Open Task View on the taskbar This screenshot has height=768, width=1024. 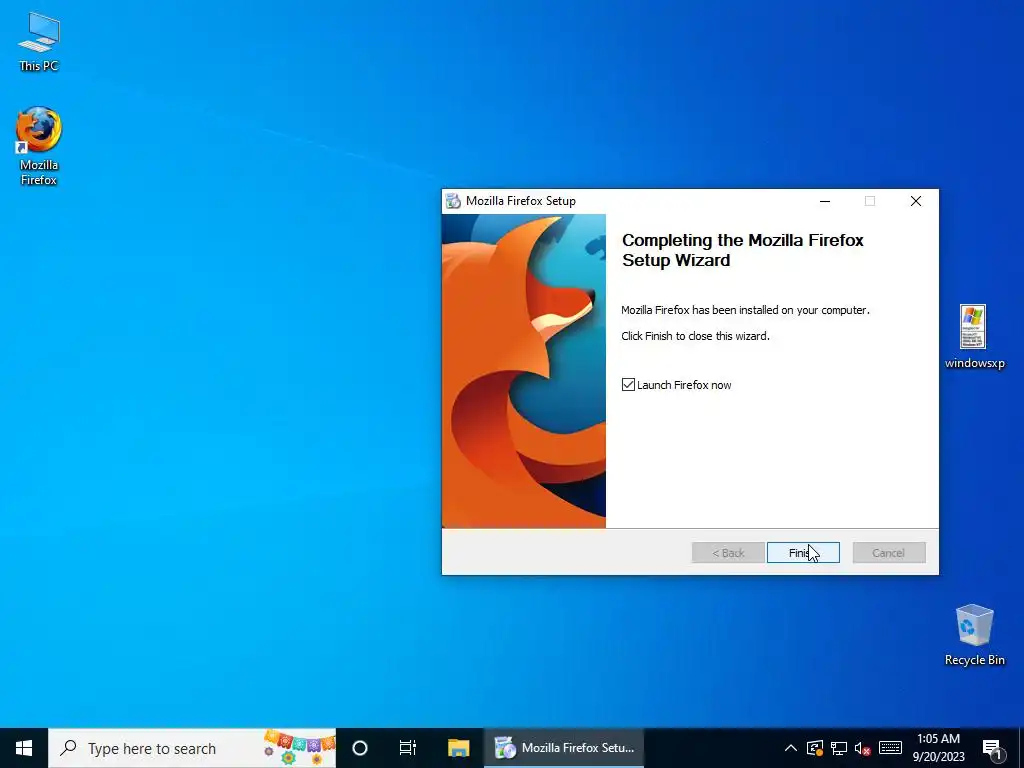pyautogui.click(x=408, y=748)
